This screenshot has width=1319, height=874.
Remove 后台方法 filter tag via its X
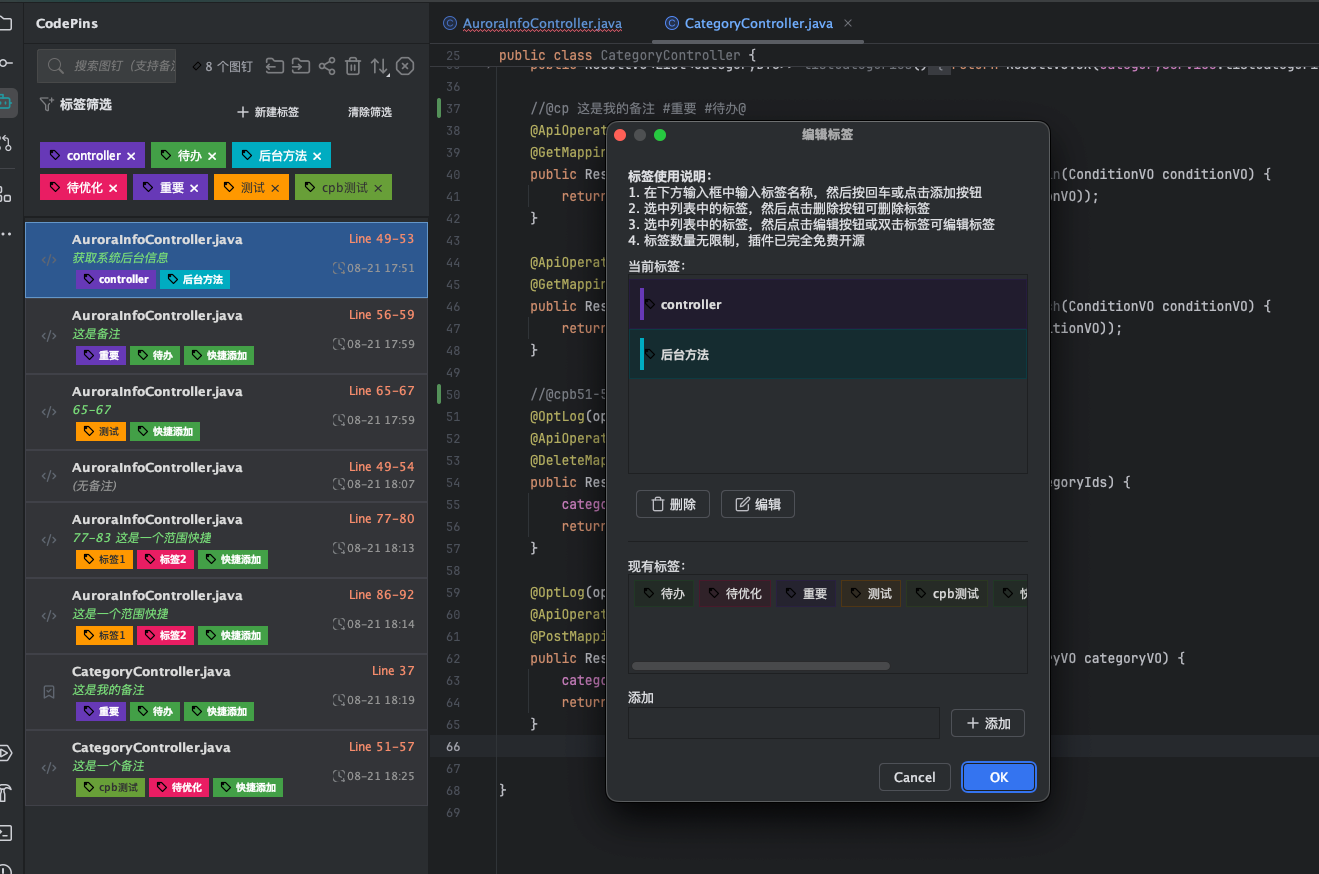pyautogui.click(x=317, y=156)
